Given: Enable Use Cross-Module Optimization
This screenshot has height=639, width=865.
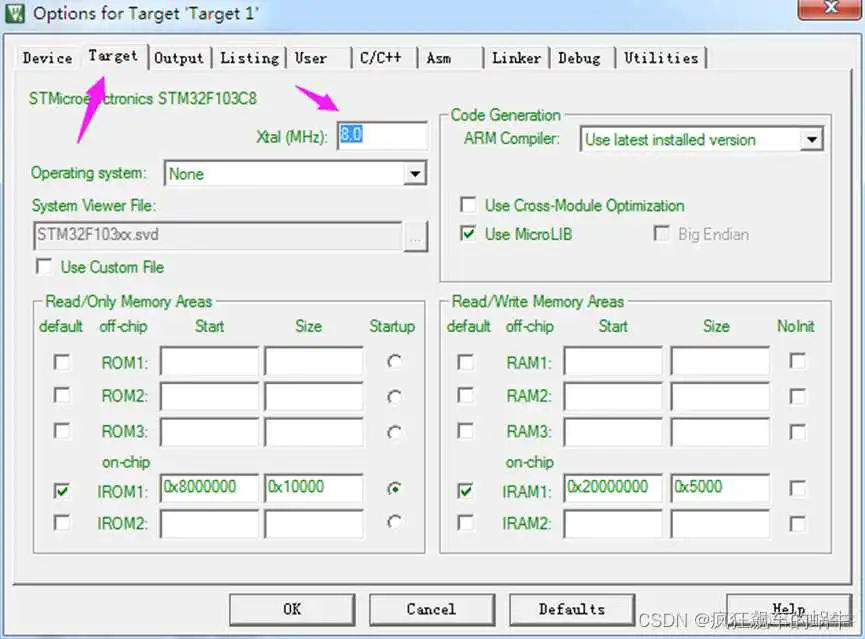Looking at the screenshot, I should pyautogui.click(x=469, y=205).
